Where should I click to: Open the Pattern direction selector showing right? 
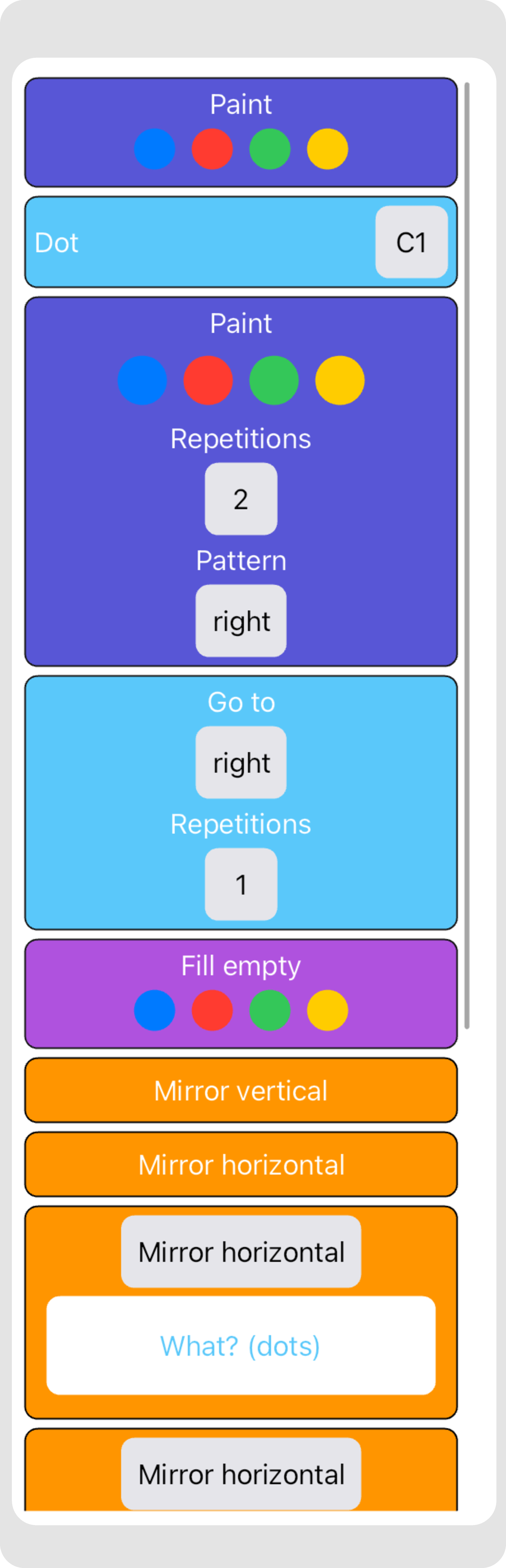pos(241,620)
